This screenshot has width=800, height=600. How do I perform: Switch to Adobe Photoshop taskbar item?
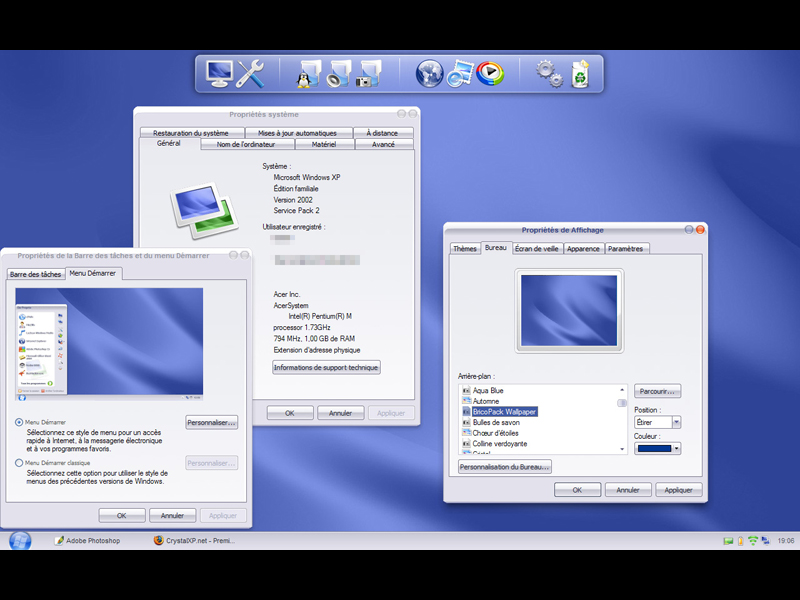87,541
